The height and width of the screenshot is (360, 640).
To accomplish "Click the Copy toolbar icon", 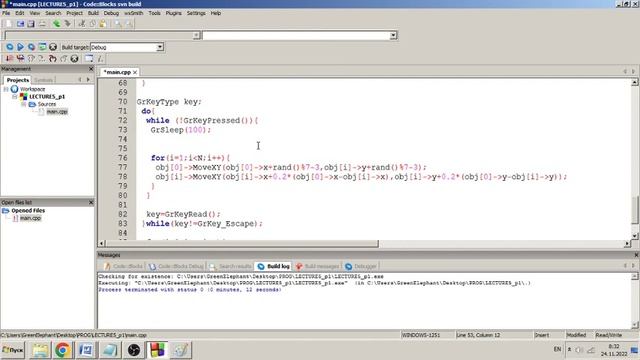I will click(x=92, y=24).
